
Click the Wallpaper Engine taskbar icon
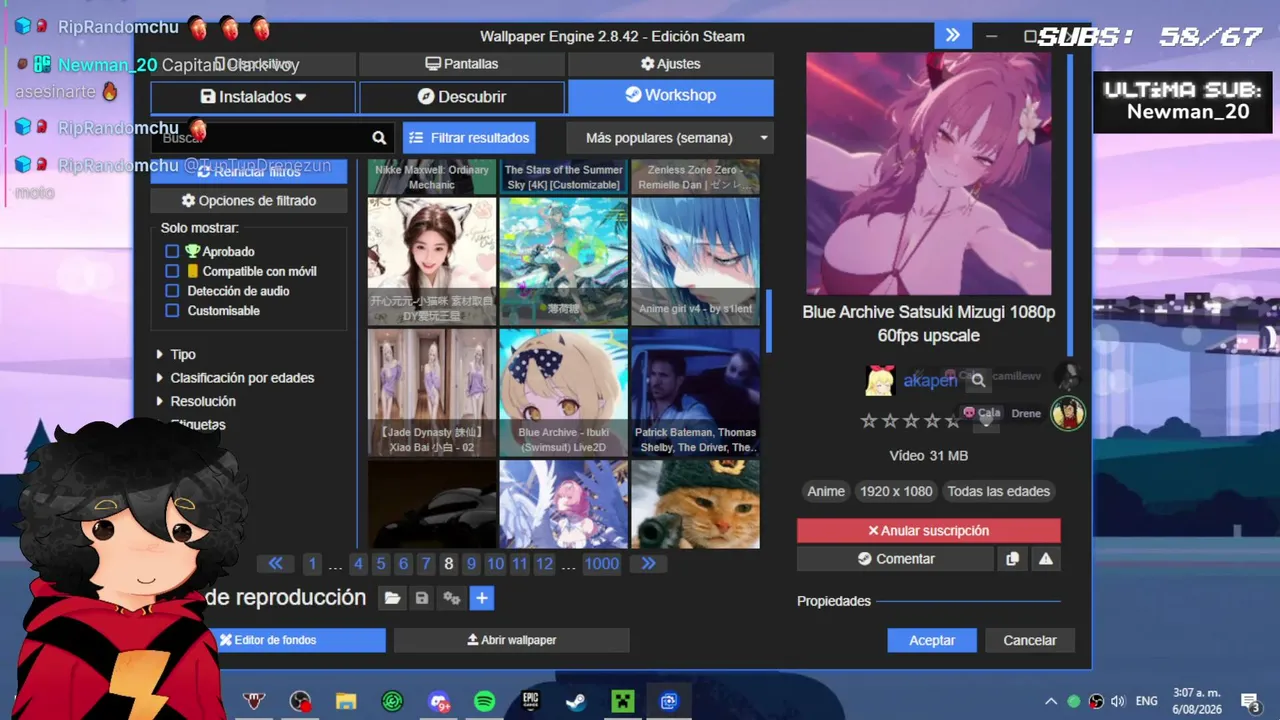[x=669, y=701]
